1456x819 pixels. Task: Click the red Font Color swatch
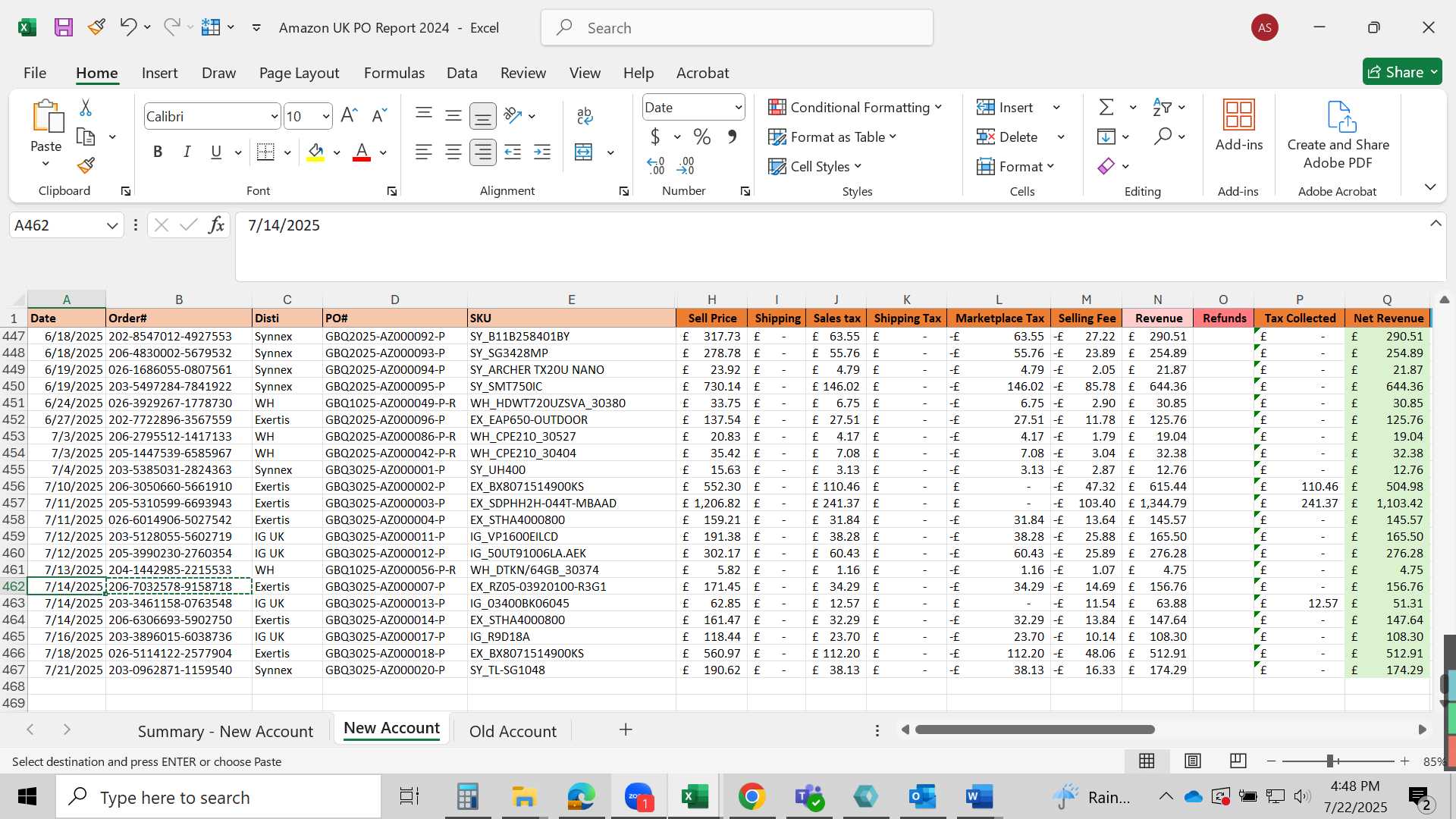362,152
